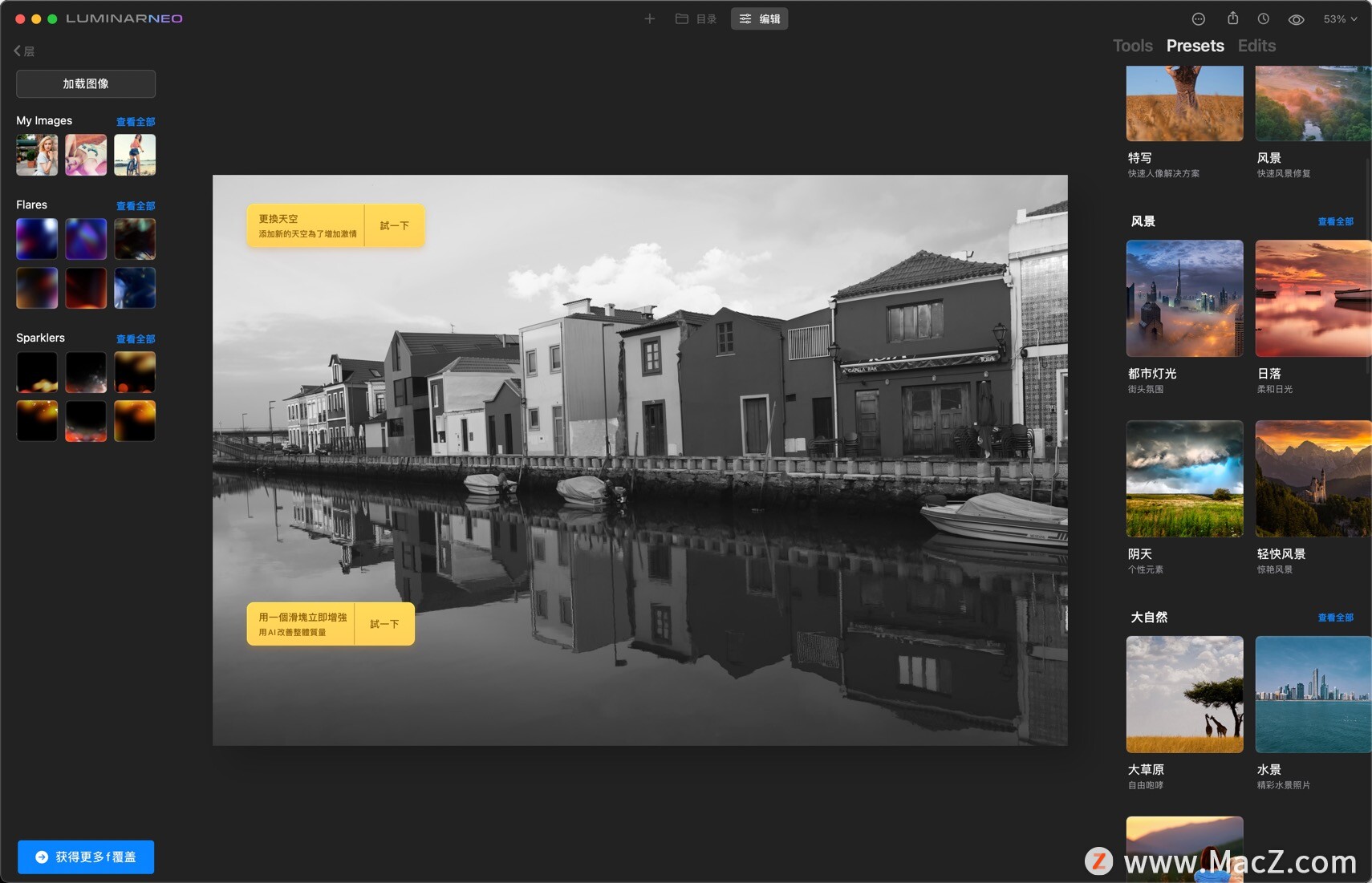Expand 查看全部 for the Flares section
This screenshot has width=1372, height=883.
(136, 205)
